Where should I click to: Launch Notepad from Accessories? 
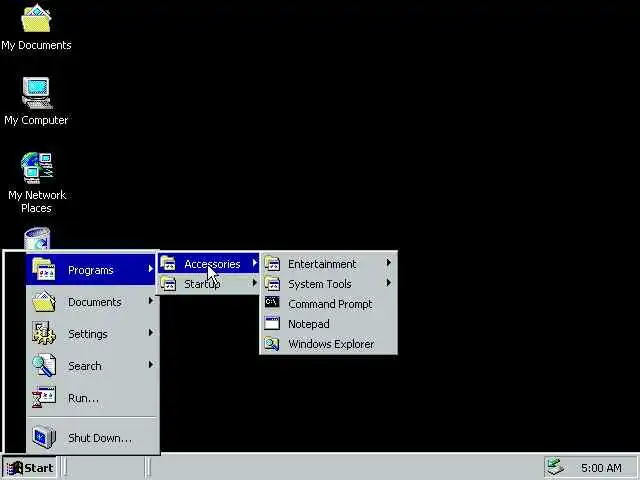coord(329,324)
